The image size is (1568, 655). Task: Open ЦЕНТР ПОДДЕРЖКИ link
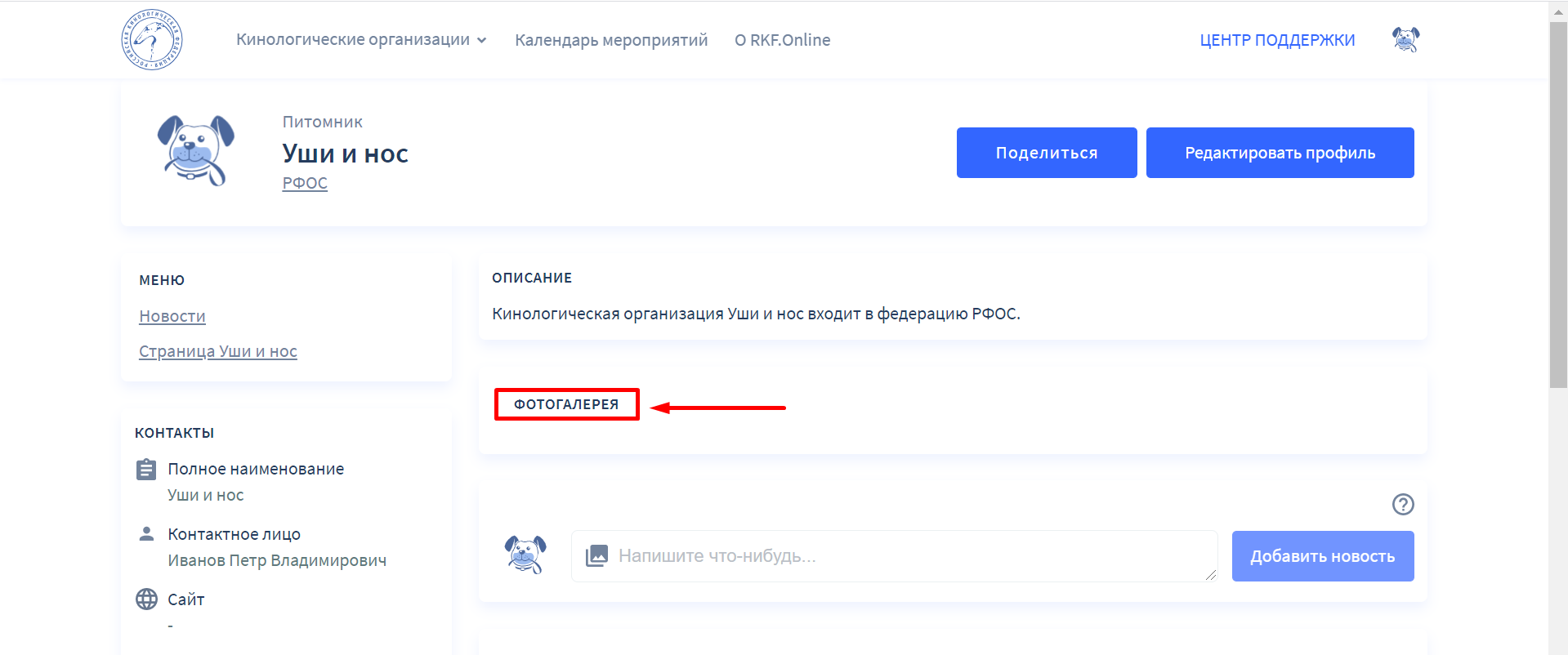pos(1276,40)
